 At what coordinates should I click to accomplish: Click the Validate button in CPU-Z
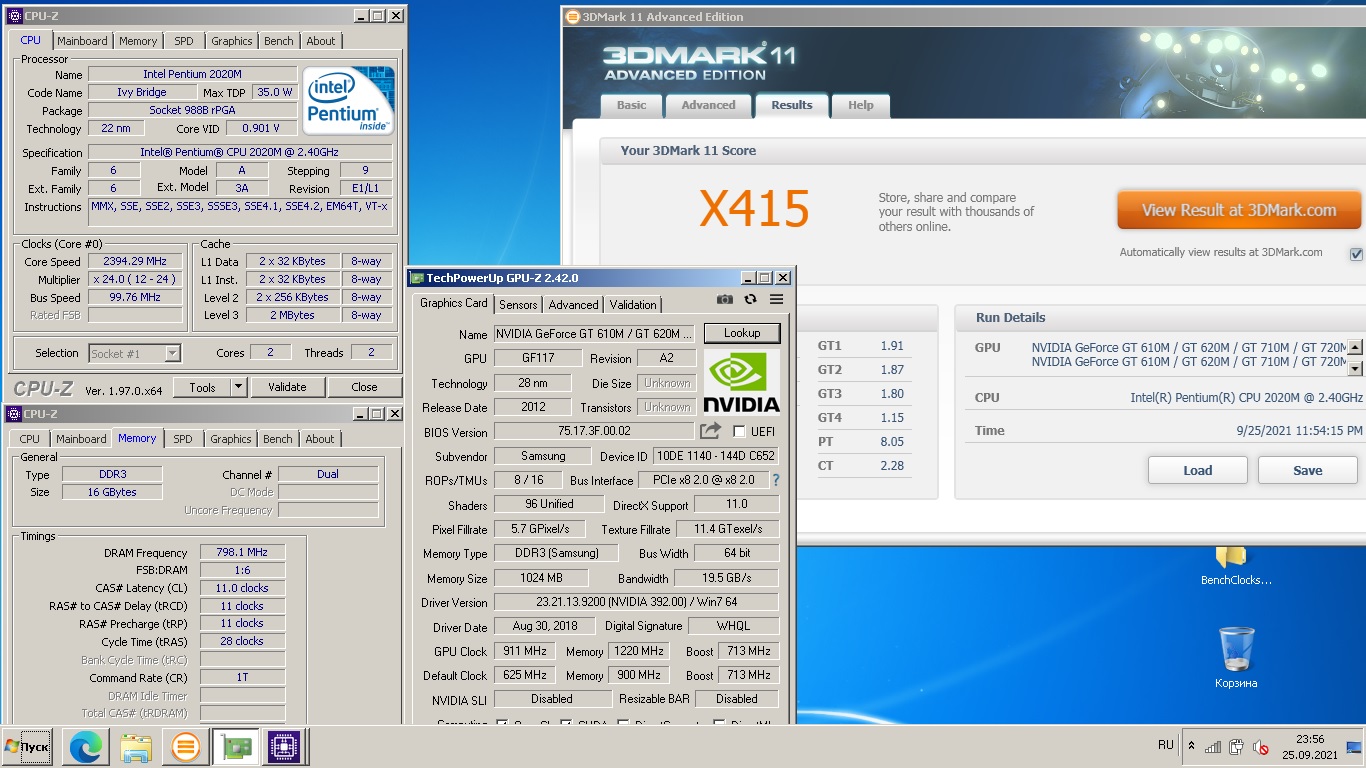287,387
